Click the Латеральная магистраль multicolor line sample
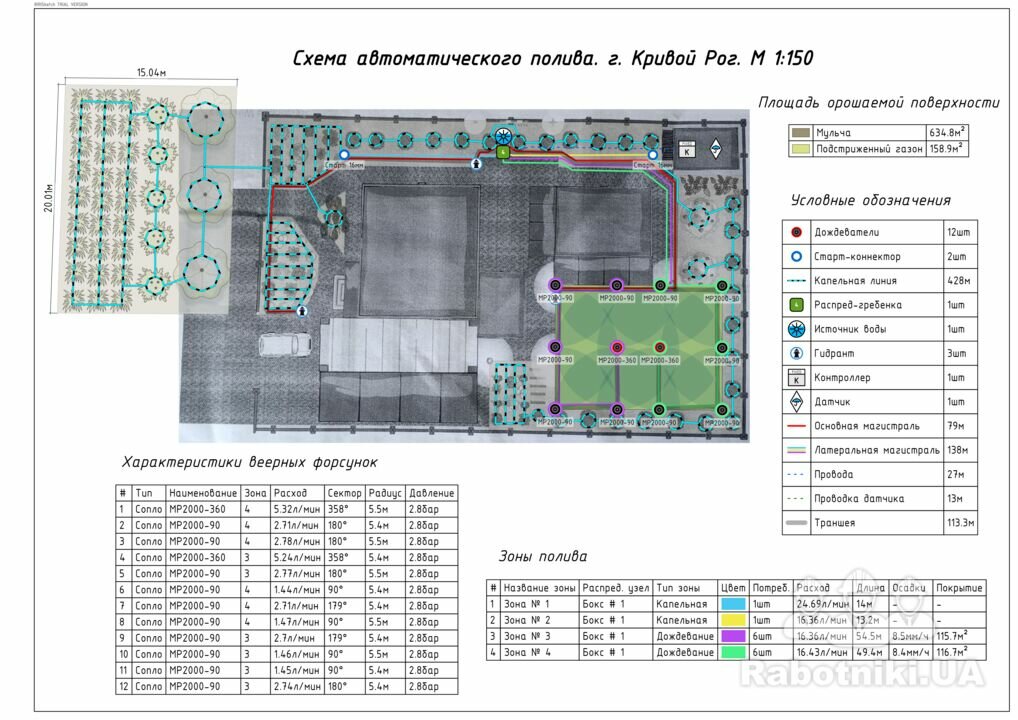The height and width of the screenshot is (720, 1018). click(x=797, y=450)
